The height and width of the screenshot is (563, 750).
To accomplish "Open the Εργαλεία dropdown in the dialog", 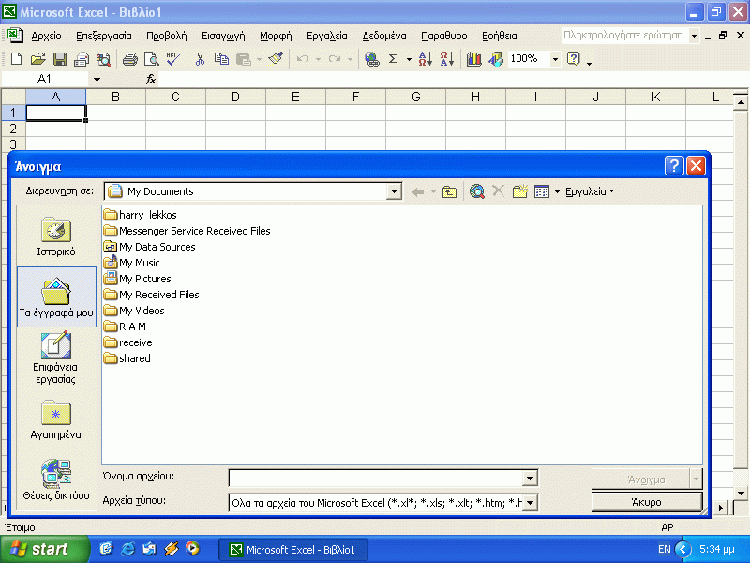I will coord(589,192).
